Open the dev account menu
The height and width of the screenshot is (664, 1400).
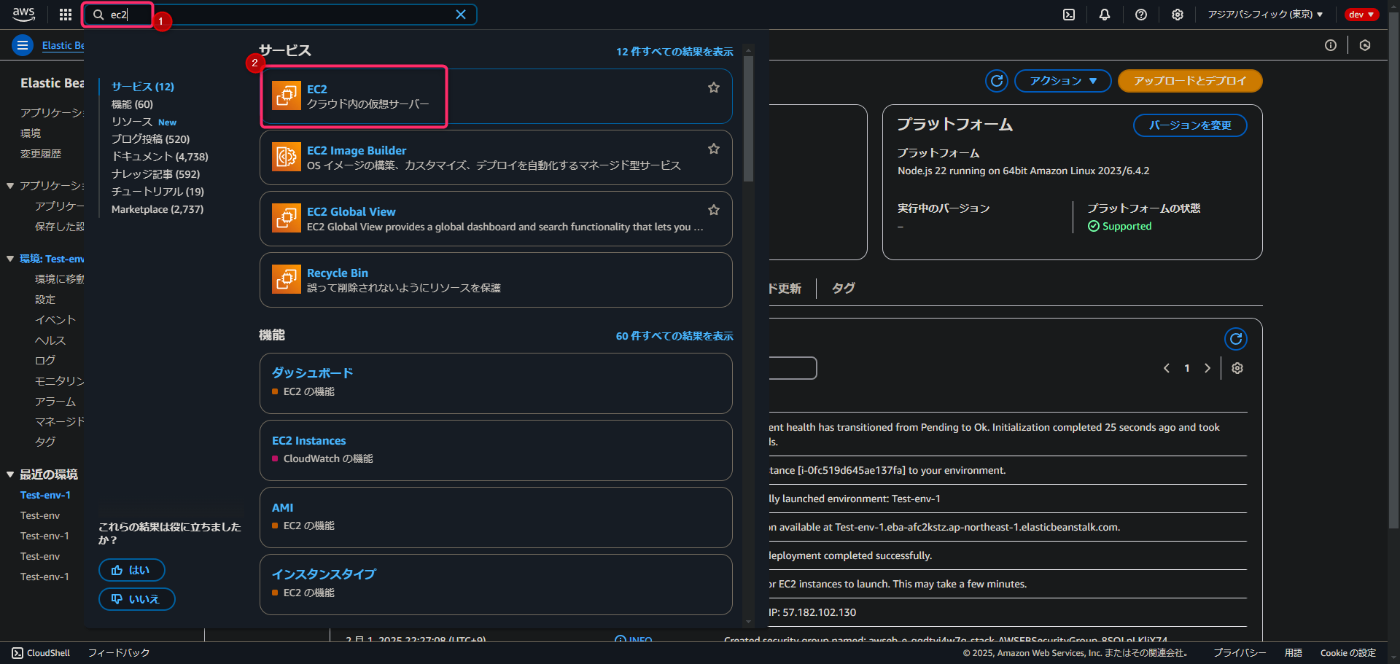1361,15
